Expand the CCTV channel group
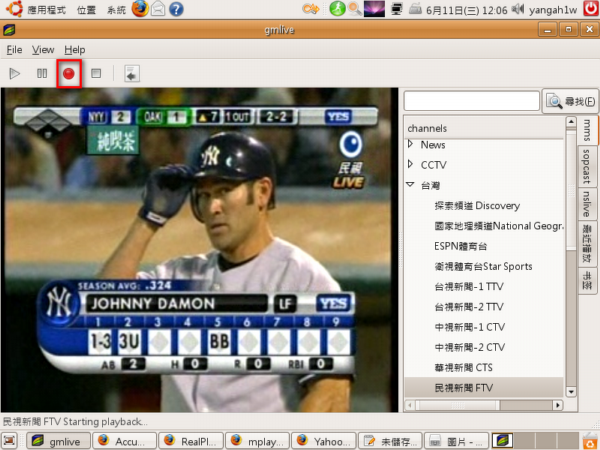The height and width of the screenshot is (450, 600). (x=410, y=165)
